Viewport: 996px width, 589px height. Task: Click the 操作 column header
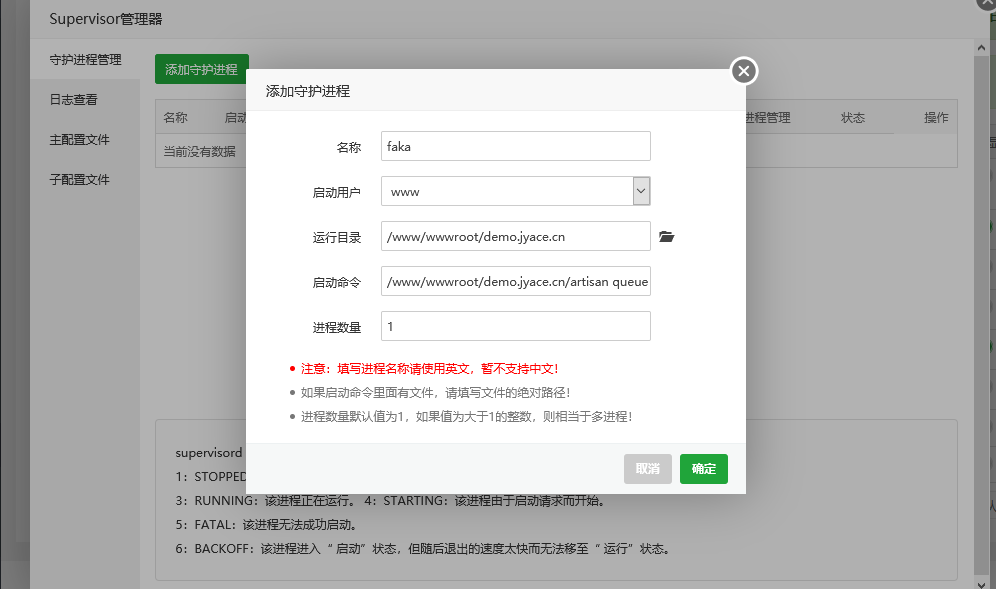936,118
